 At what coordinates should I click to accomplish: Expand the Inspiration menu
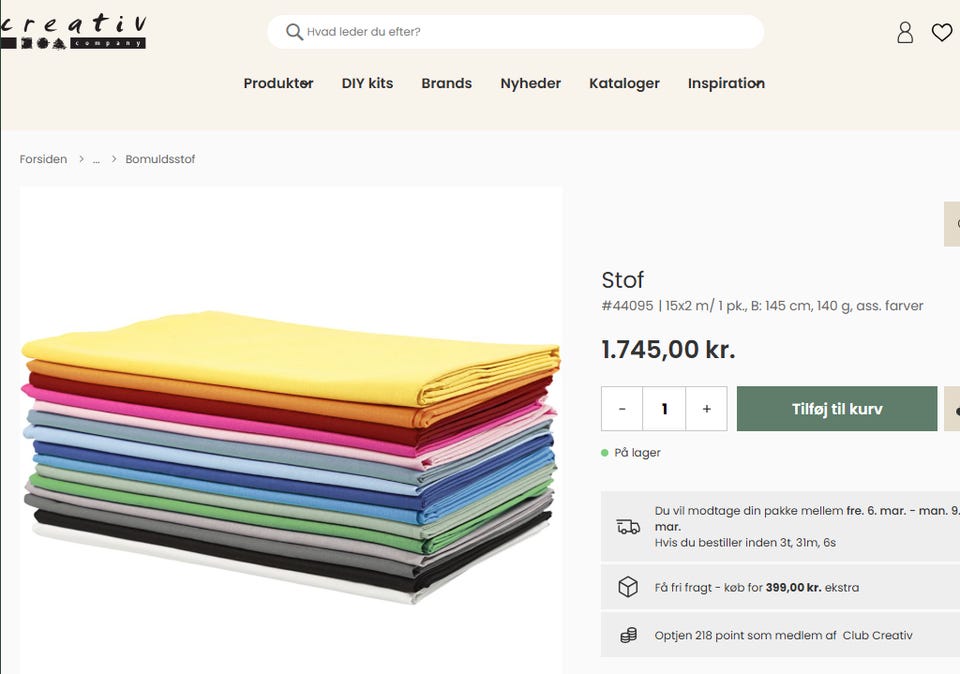click(x=726, y=83)
